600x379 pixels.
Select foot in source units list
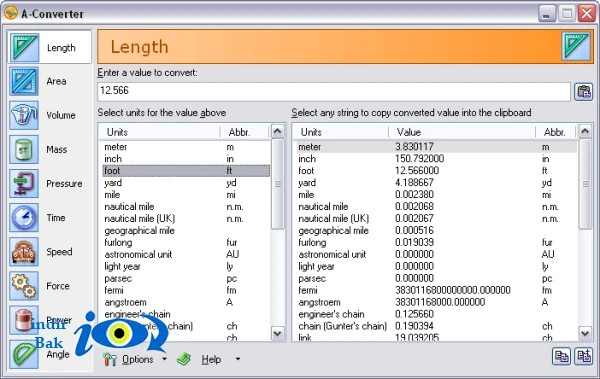pos(186,171)
